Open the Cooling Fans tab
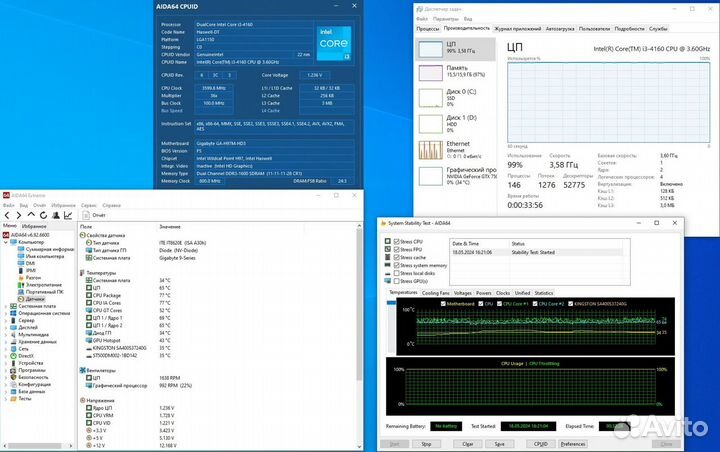Image resolution: width=720 pixels, height=452 pixels. 435,293
